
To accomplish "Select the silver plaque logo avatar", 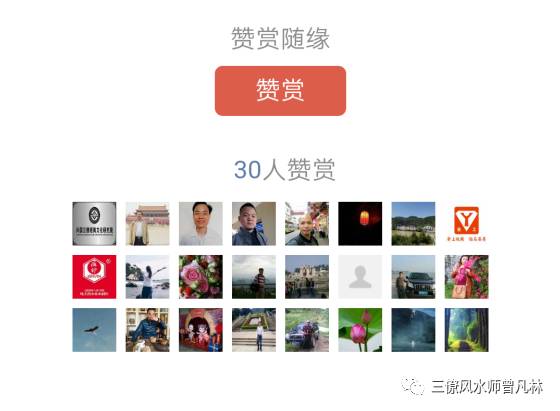I will tap(94, 224).
